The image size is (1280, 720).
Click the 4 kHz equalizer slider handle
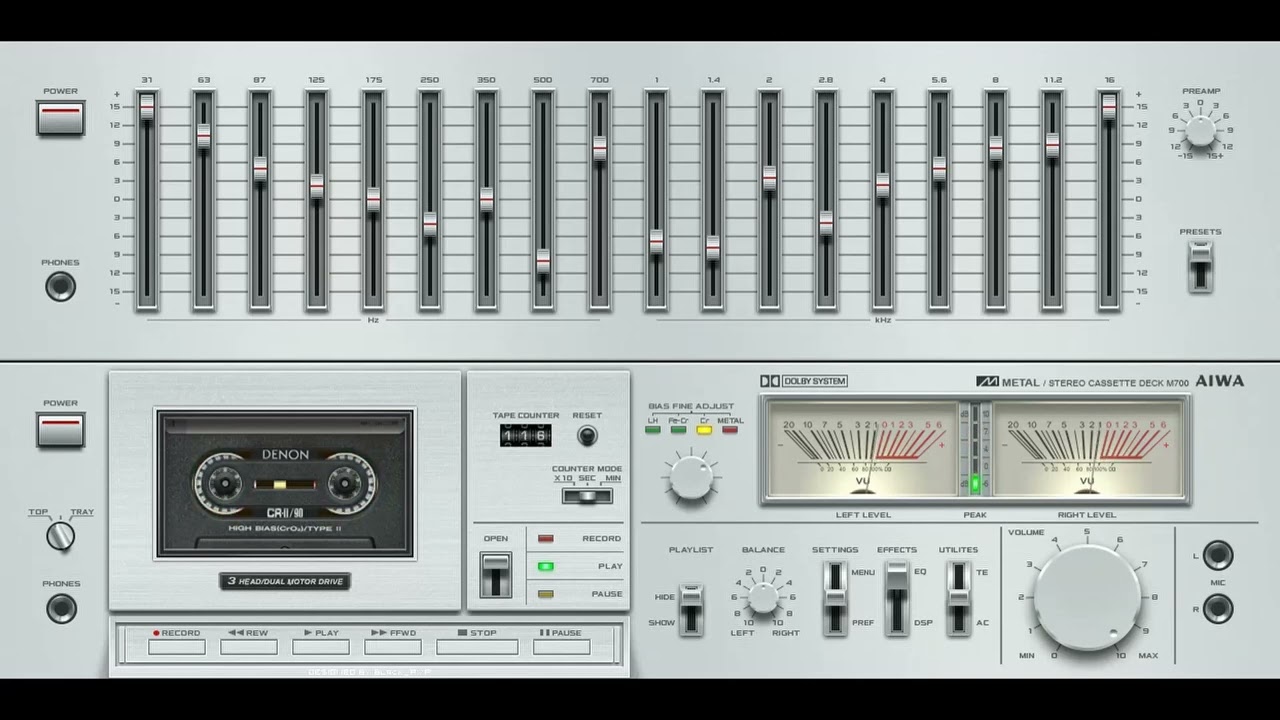coord(882,185)
